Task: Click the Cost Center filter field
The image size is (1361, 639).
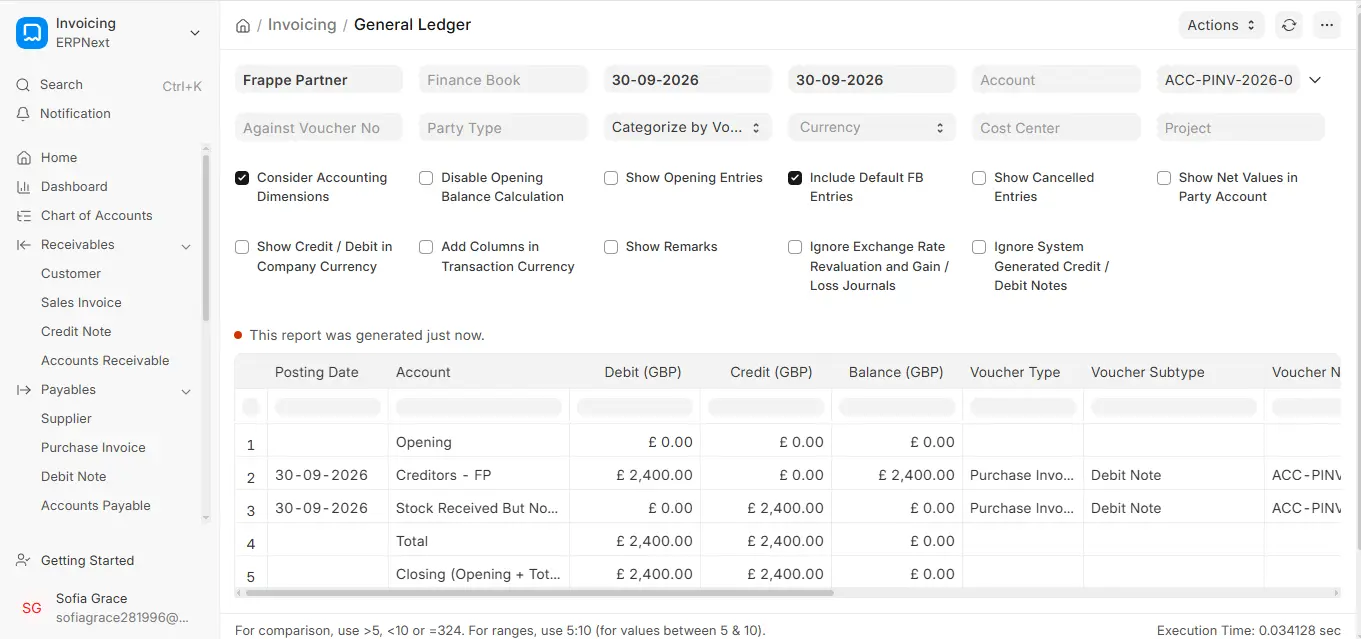Action: coord(1056,128)
